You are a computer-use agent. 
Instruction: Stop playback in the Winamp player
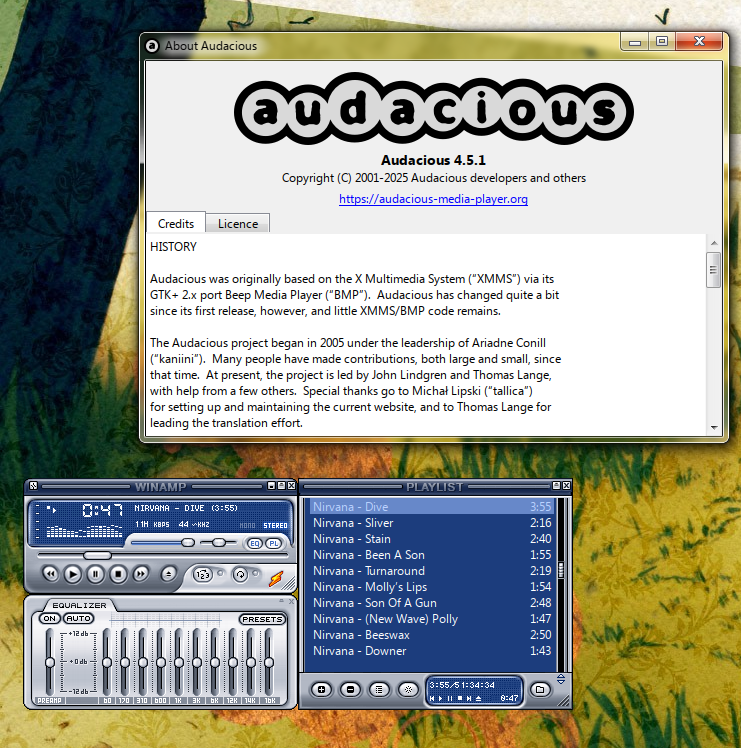[118, 574]
